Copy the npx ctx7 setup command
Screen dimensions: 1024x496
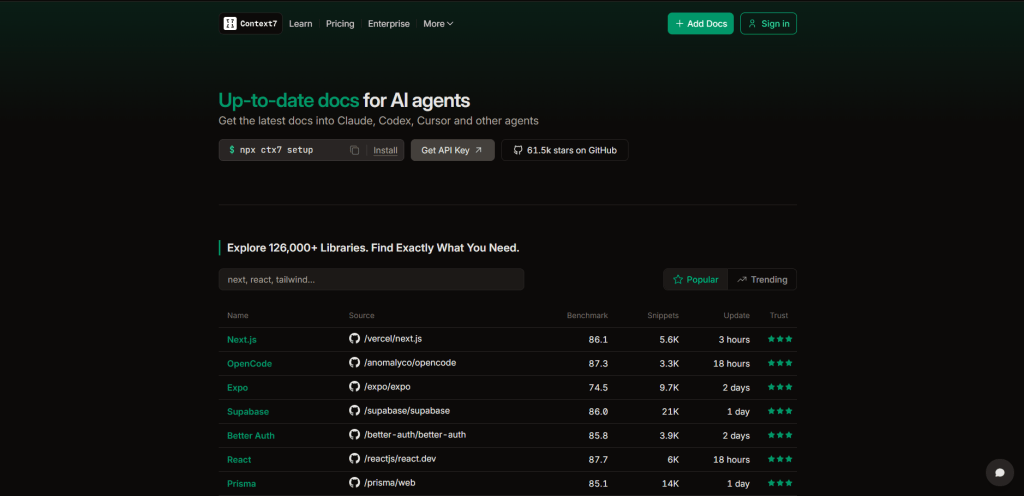coord(355,150)
